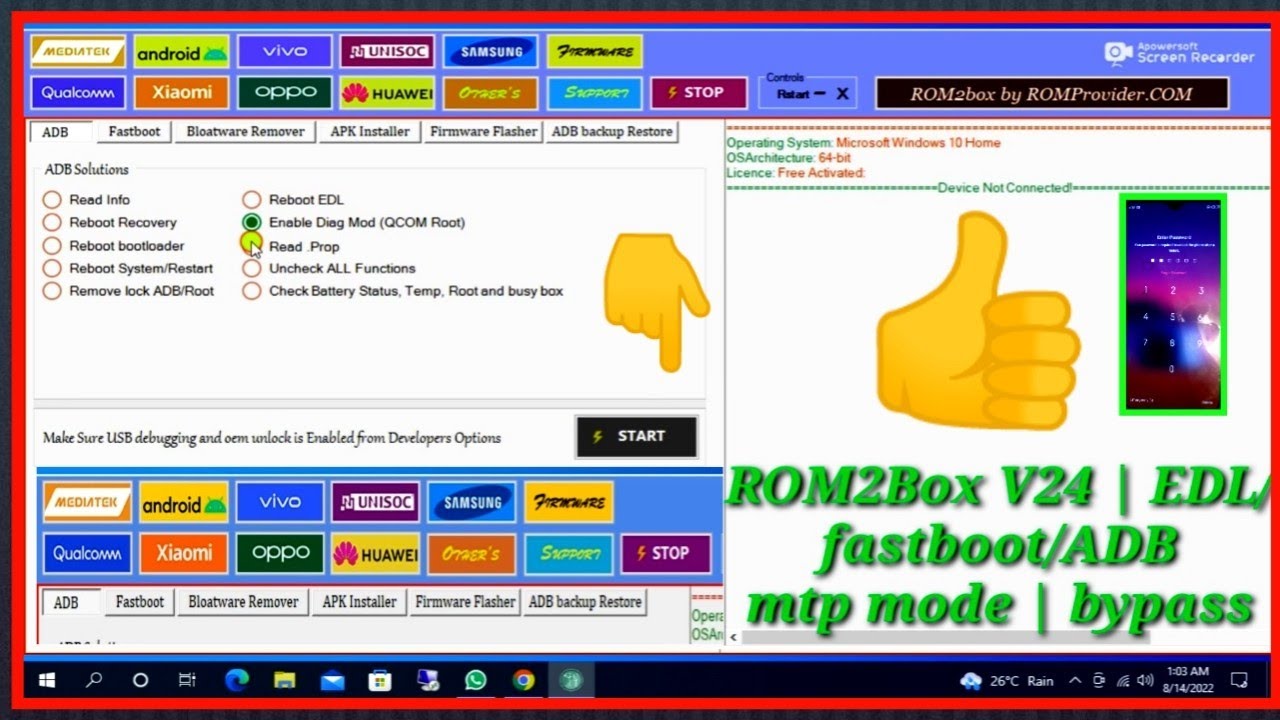Image resolution: width=1280 pixels, height=720 pixels.
Task: Click STOP in the enlarged lower toolbar copy
Action: pos(665,553)
